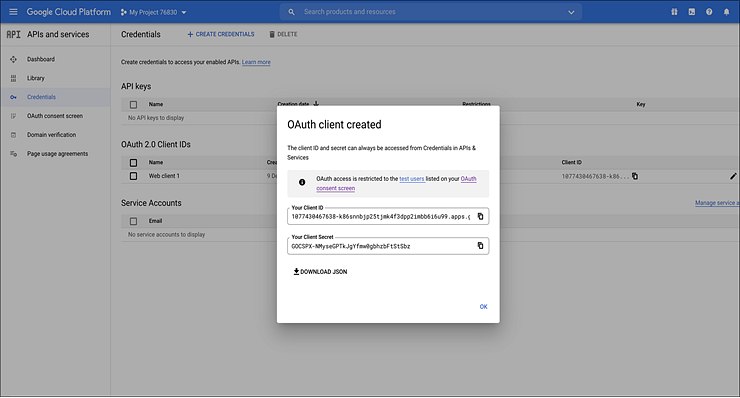The width and height of the screenshot is (740, 398).
Task: Copy the Client Secret value
Action: coord(480,246)
